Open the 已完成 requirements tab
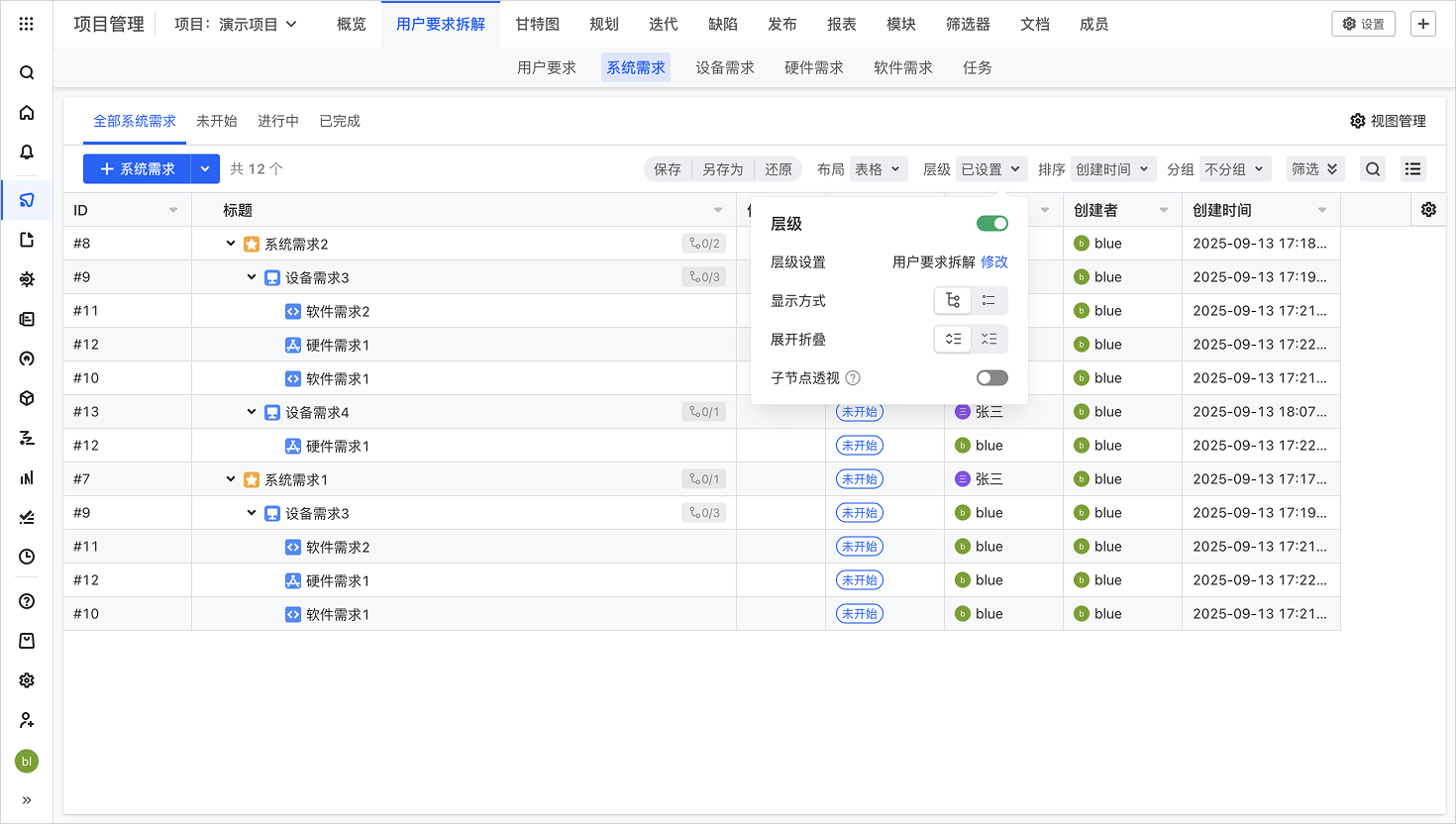This screenshot has width=1456, height=824. click(x=339, y=121)
